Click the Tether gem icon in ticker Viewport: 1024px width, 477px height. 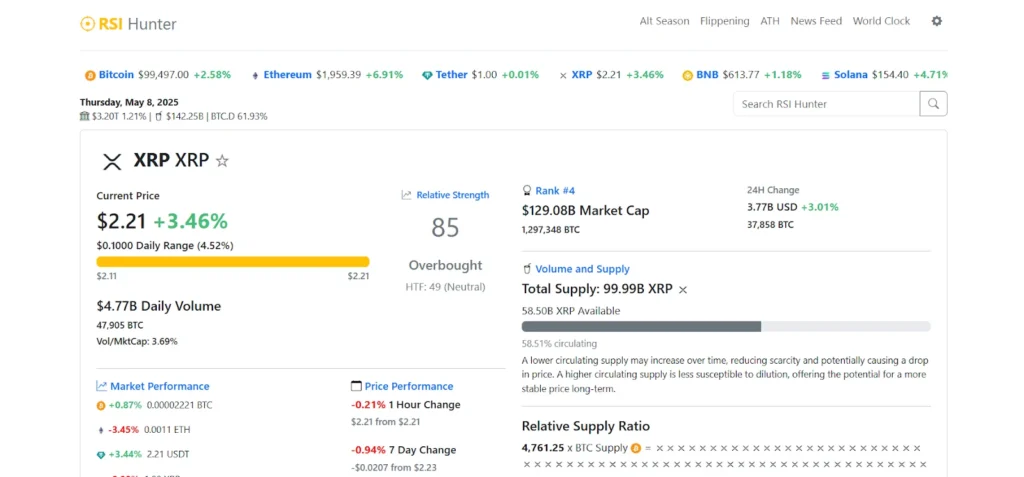tap(427, 75)
